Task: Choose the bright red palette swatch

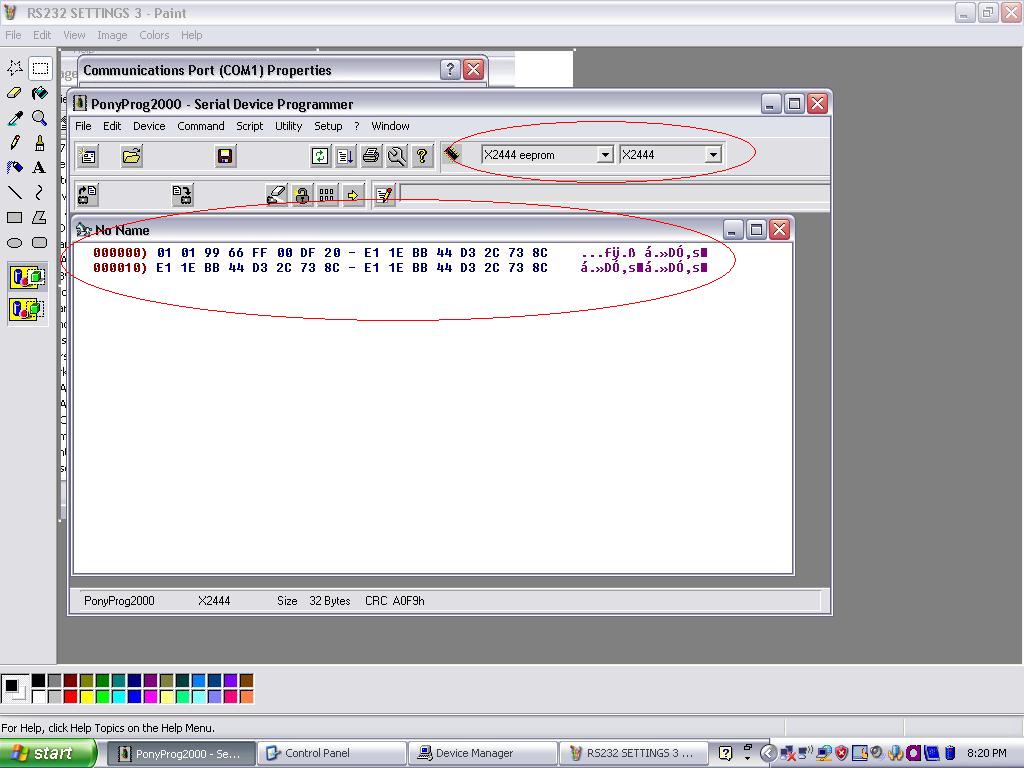Action: pyautogui.click(x=71, y=697)
